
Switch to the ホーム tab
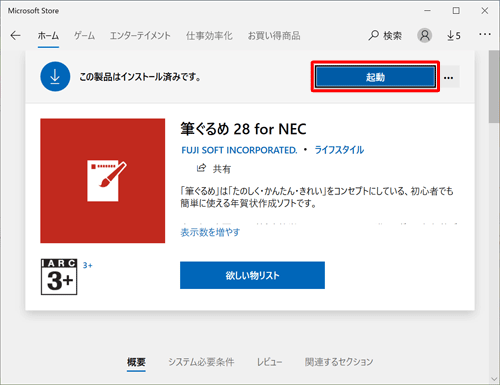[x=48, y=36]
